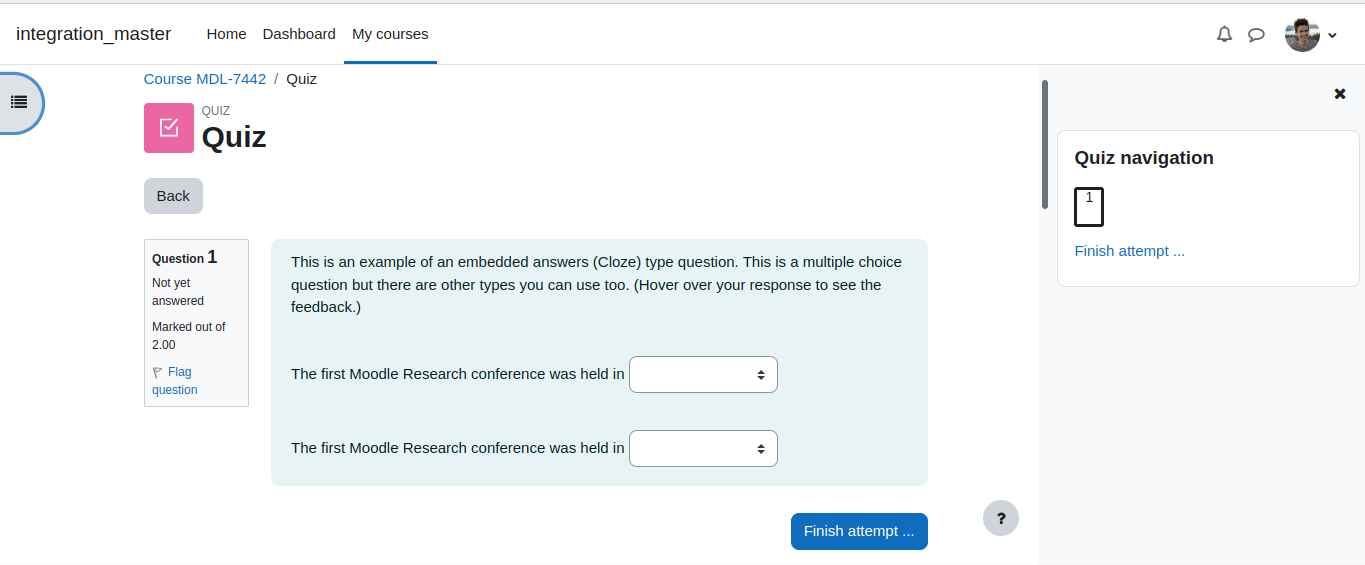Image resolution: width=1365 pixels, height=565 pixels.
Task: Go to the Home menu item
Action: (x=226, y=34)
